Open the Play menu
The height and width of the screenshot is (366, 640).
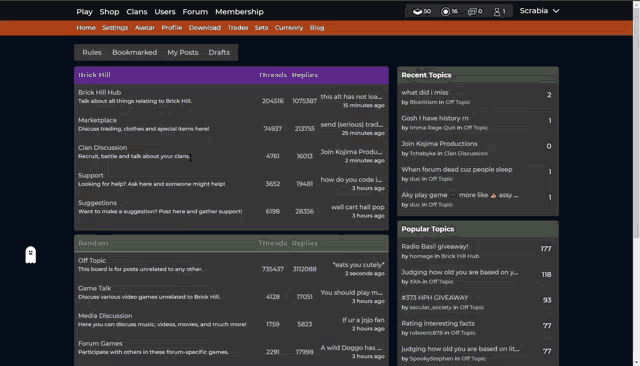(84, 12)
